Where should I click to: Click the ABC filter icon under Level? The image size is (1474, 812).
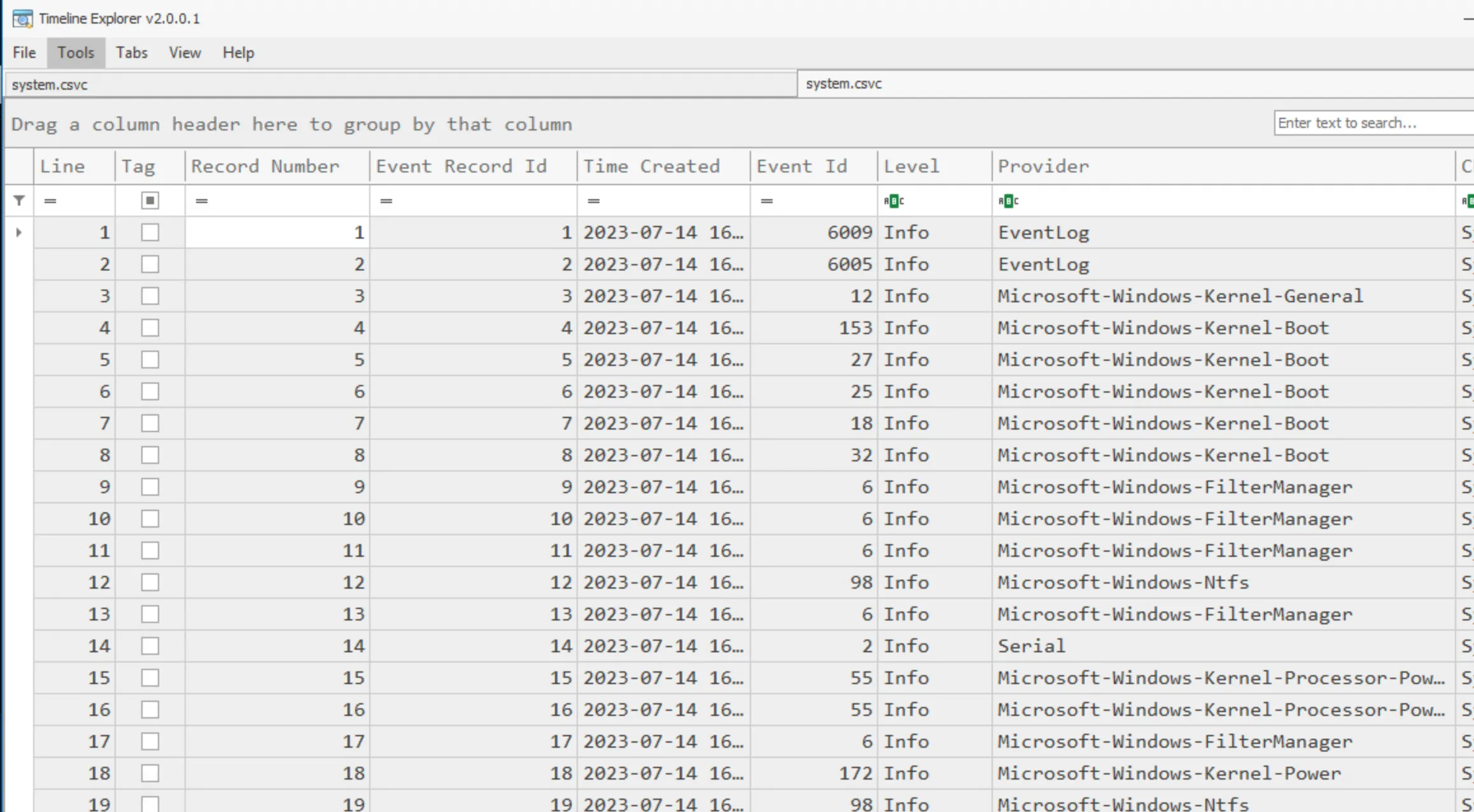894,201
